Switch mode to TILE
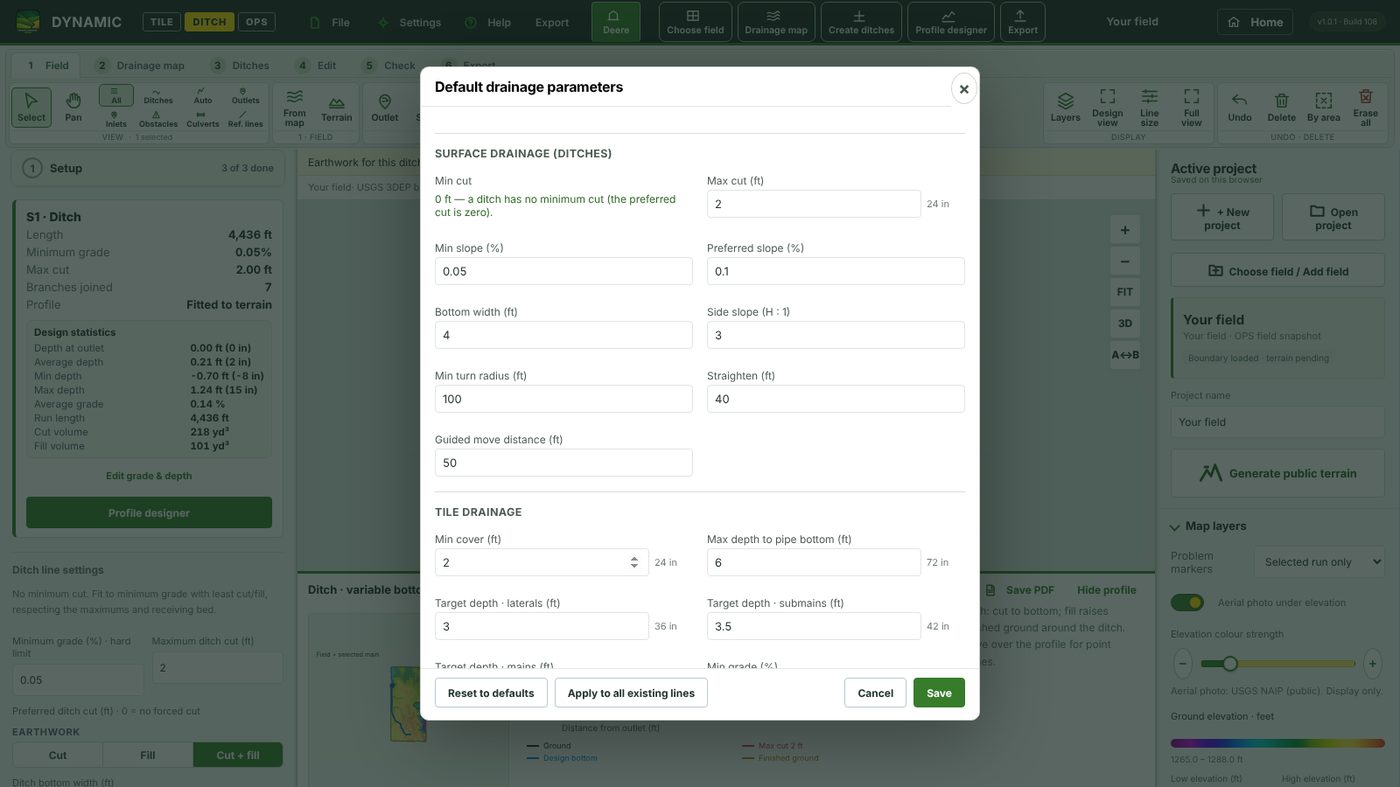This screenshot has height=787, width=1400. (x=161, y=22)
